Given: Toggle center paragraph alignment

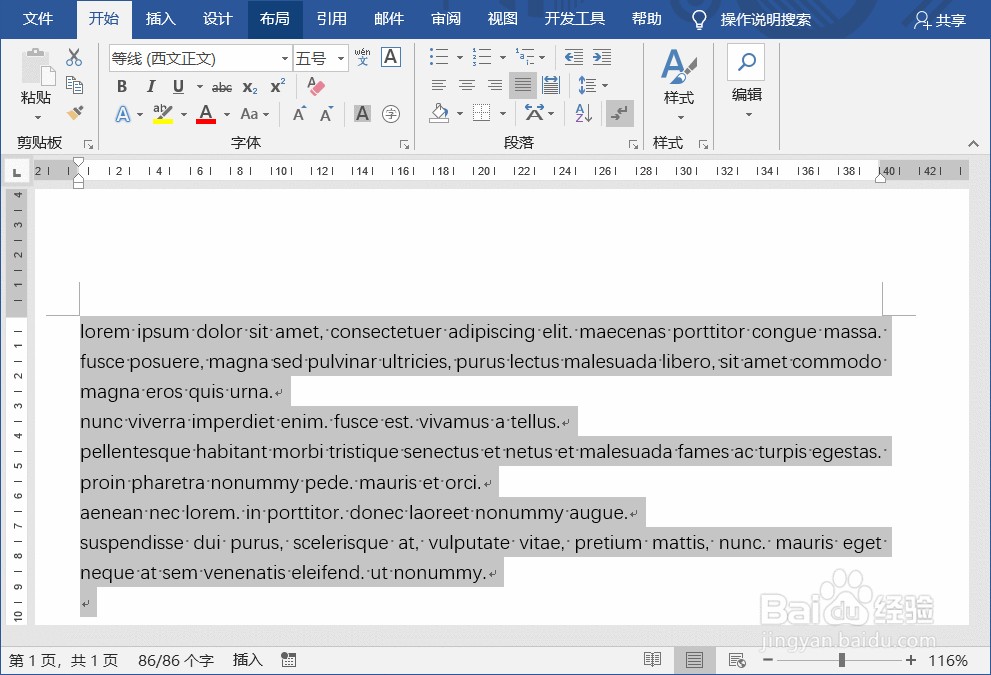Looking at the screenshot, I should pyautogui.click(x=466, y=85).
